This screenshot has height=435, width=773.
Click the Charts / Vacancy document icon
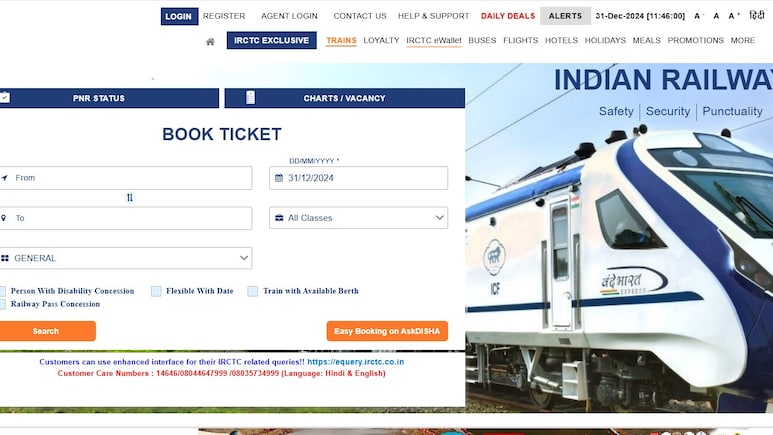250,98
